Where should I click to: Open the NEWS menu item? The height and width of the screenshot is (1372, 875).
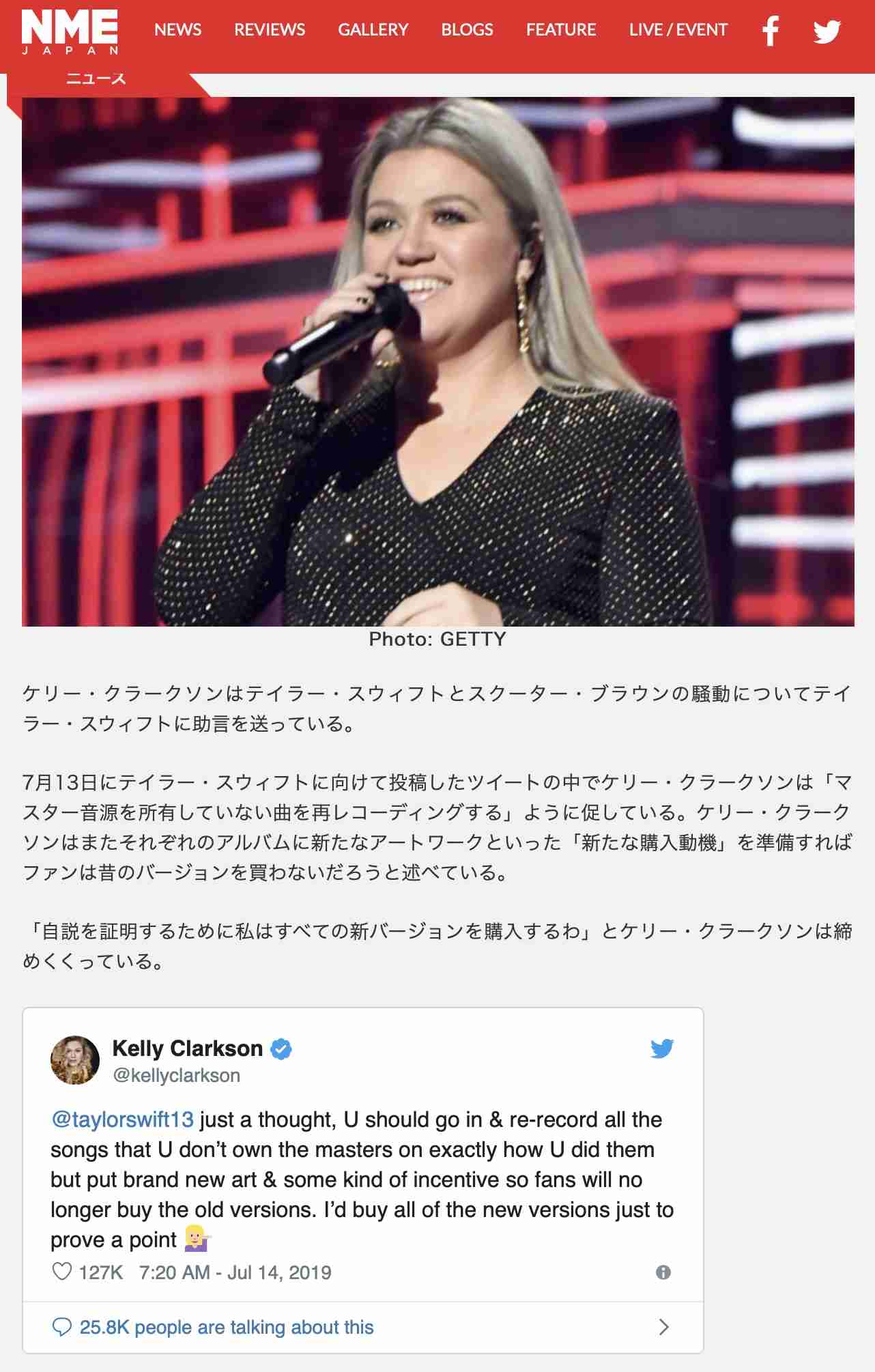178,30
